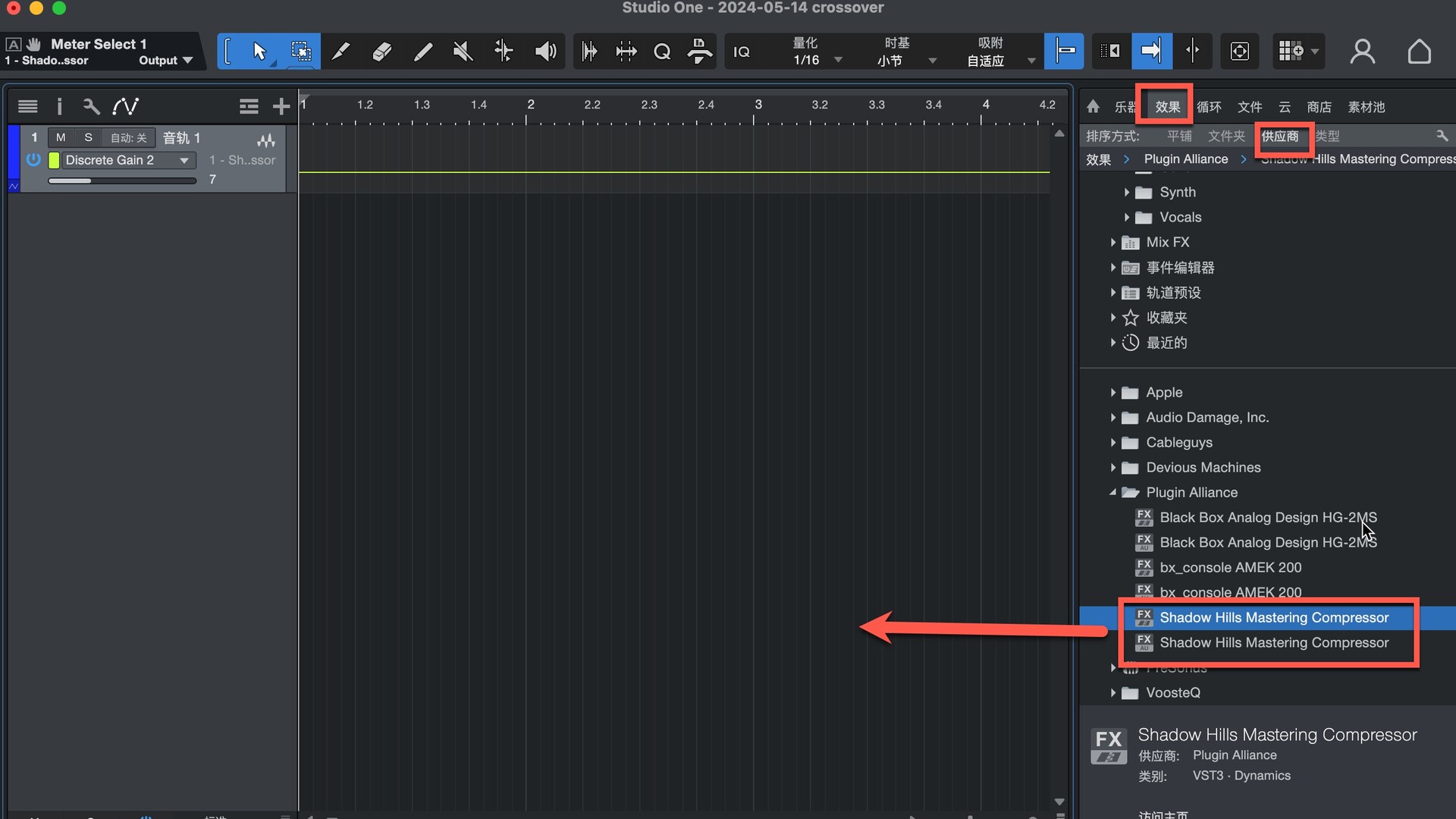Sort effects by 类型 type
1456x819 pixels.
point(1328,136)
